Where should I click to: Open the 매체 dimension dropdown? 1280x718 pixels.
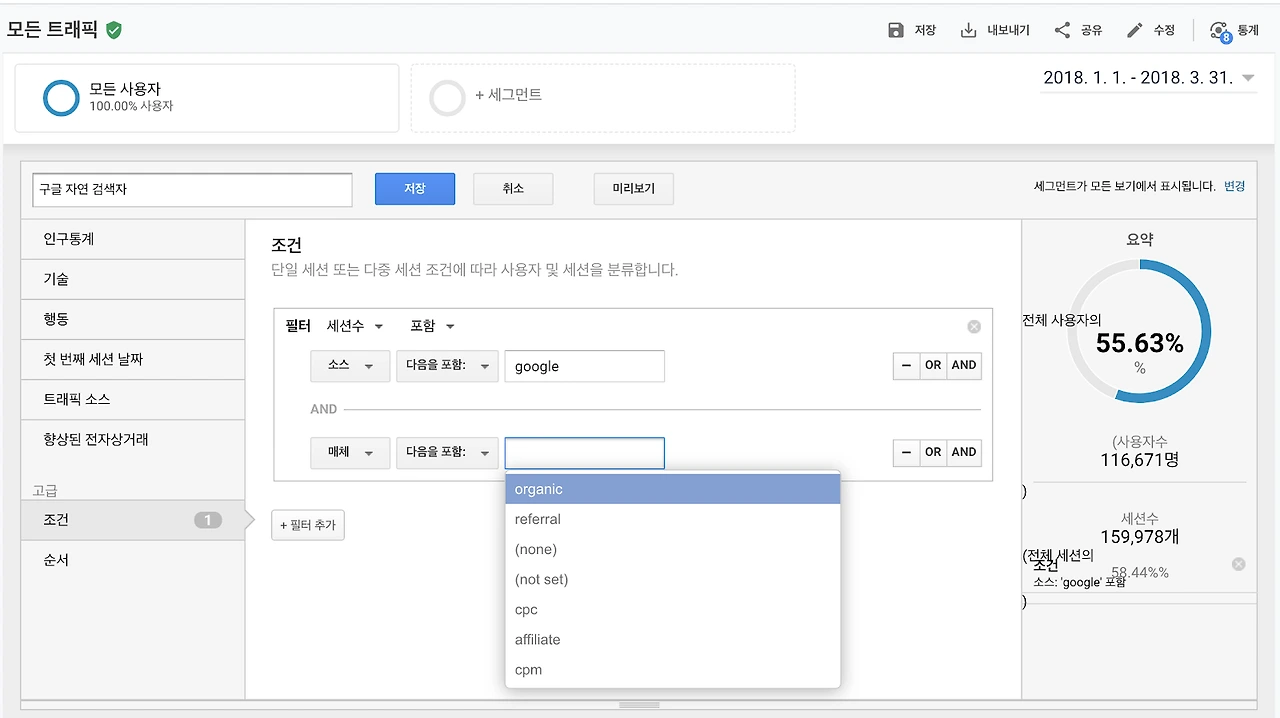[x=350, y=452]
